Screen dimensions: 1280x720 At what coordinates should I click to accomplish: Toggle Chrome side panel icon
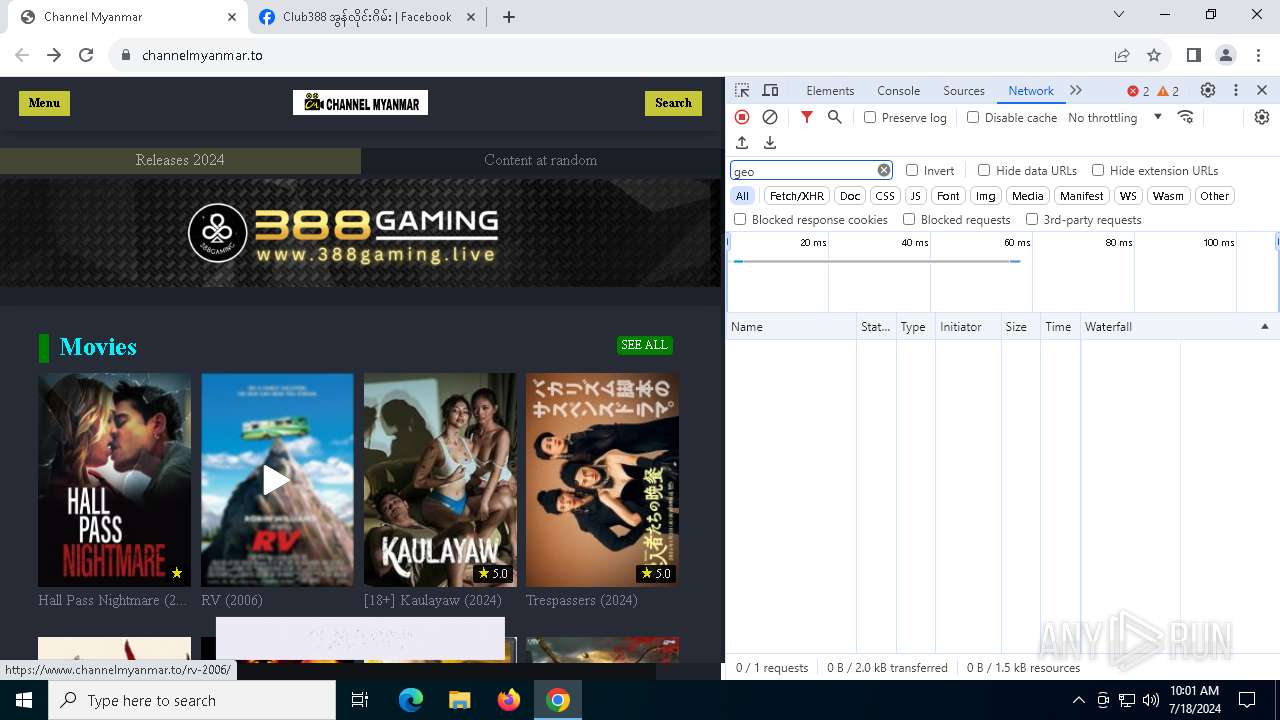click(1194, 55)
